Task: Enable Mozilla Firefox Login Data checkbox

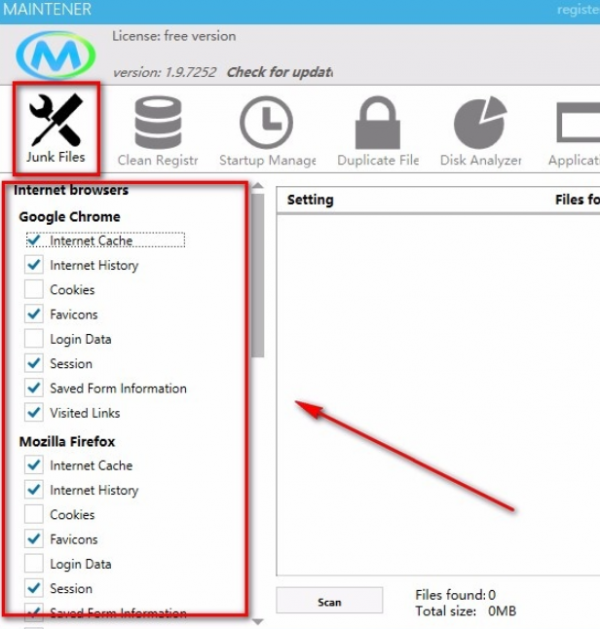Action: 34,564
